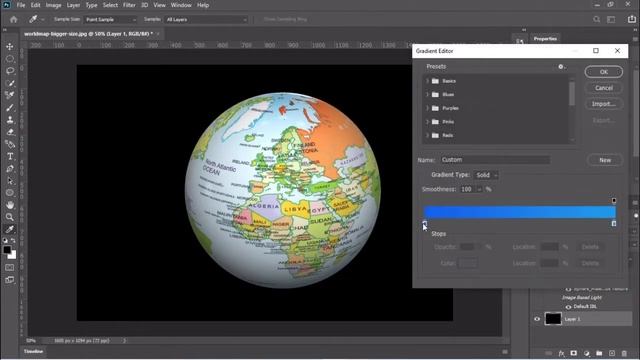Select the Eyedropper tool in toolbar
The height and width of the screenshot is (360, 640).
(10, 229)
